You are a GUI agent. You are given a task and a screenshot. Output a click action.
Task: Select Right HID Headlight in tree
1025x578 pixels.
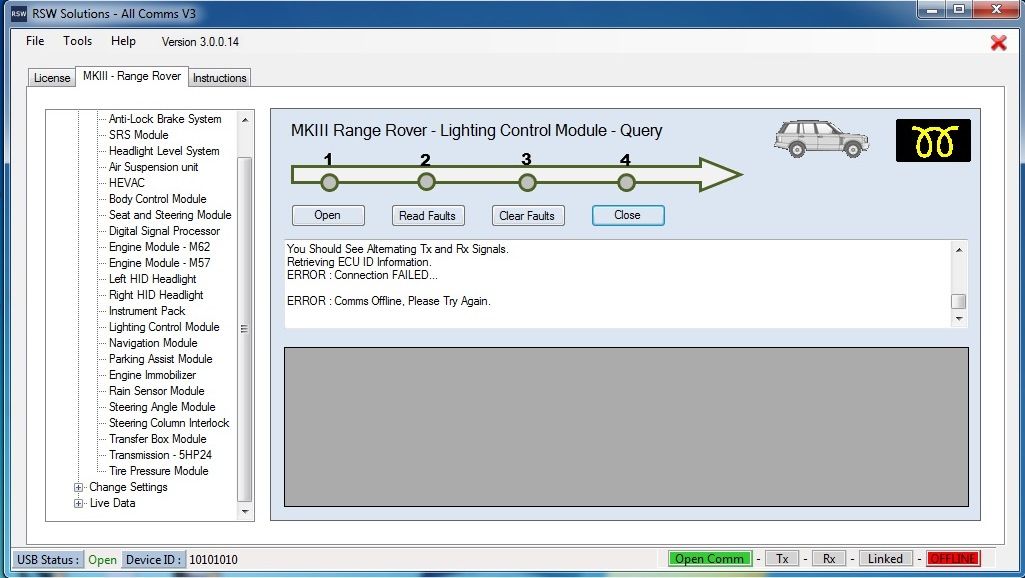(156, 295)
